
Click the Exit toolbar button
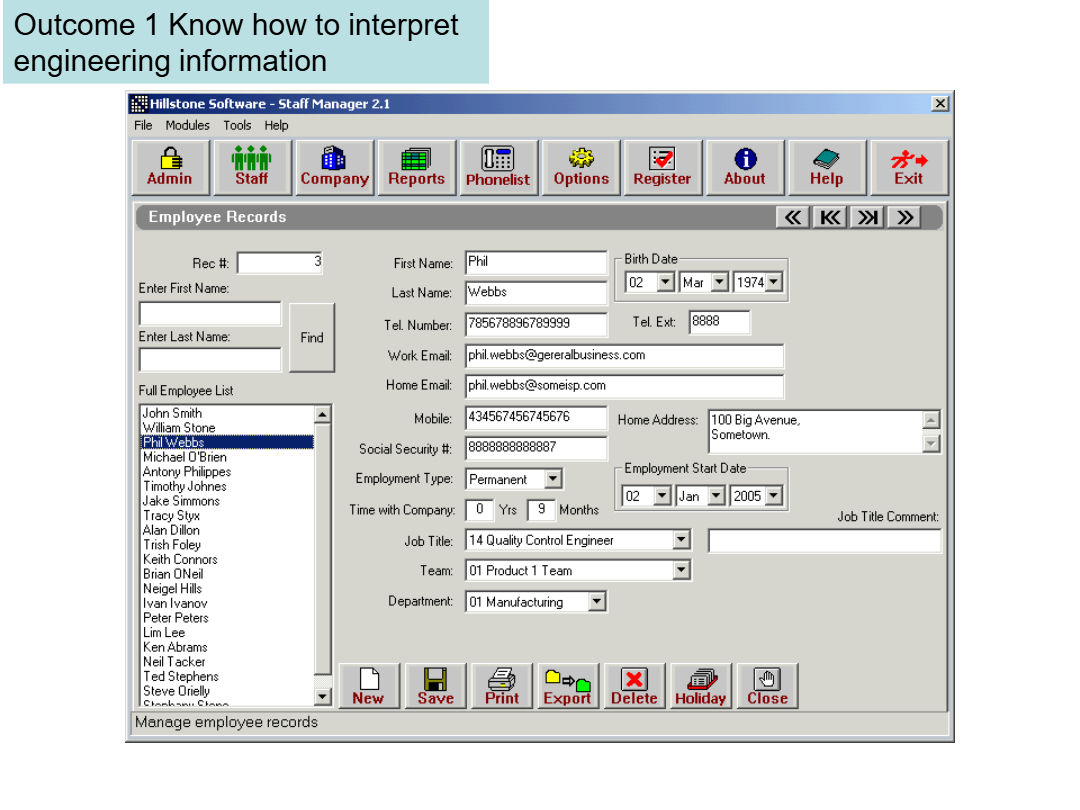(x=908, y=167)
